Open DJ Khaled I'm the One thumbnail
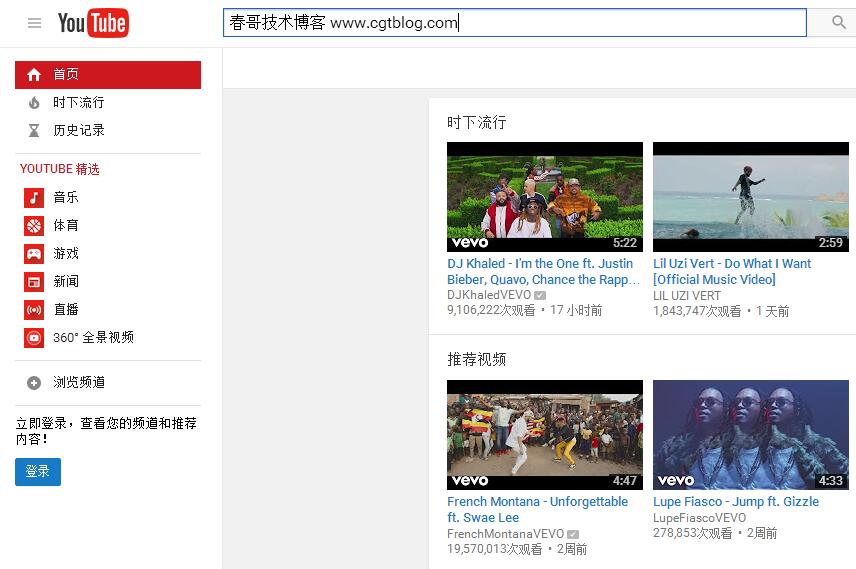 point(545,197)
